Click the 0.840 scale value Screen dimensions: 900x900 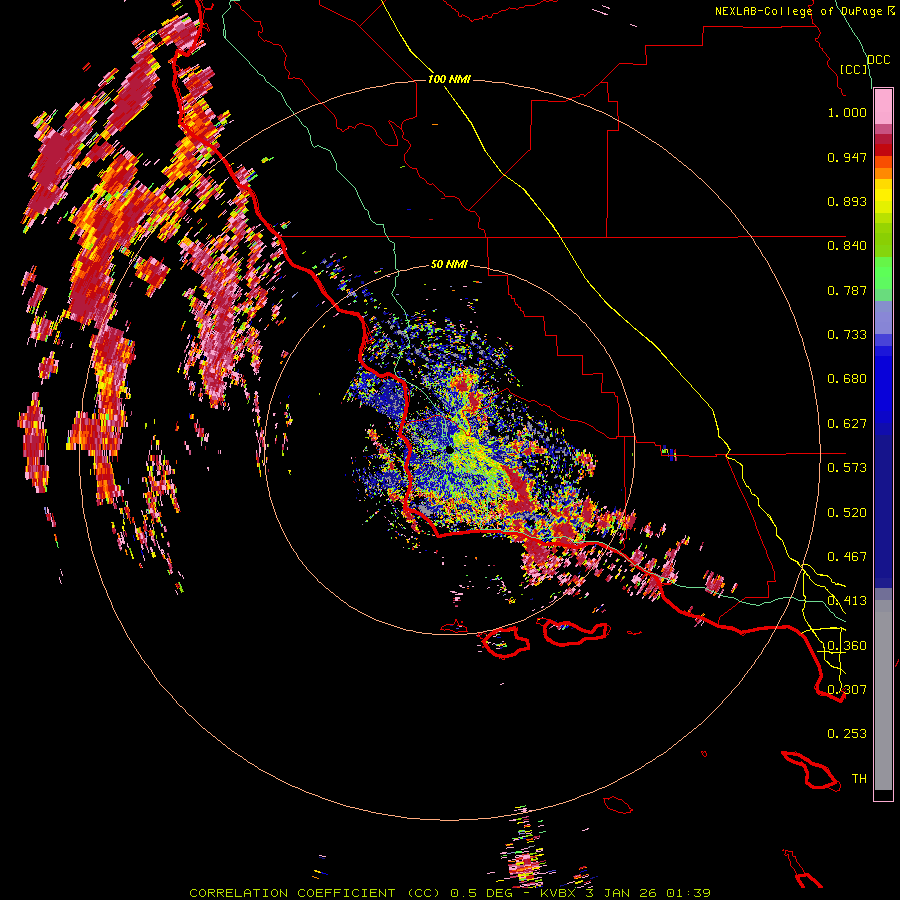[x=847, y=246]
